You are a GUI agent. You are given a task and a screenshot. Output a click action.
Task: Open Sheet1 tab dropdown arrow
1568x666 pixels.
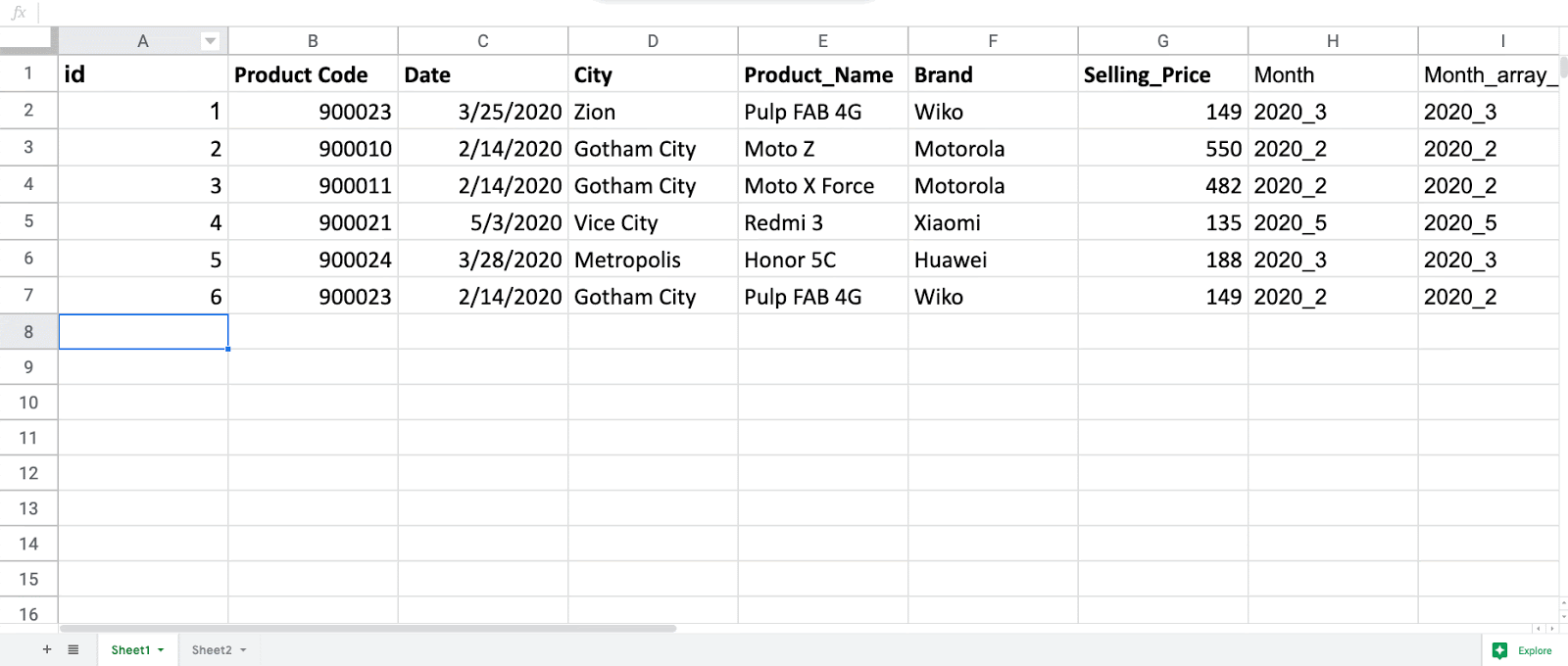161,650
